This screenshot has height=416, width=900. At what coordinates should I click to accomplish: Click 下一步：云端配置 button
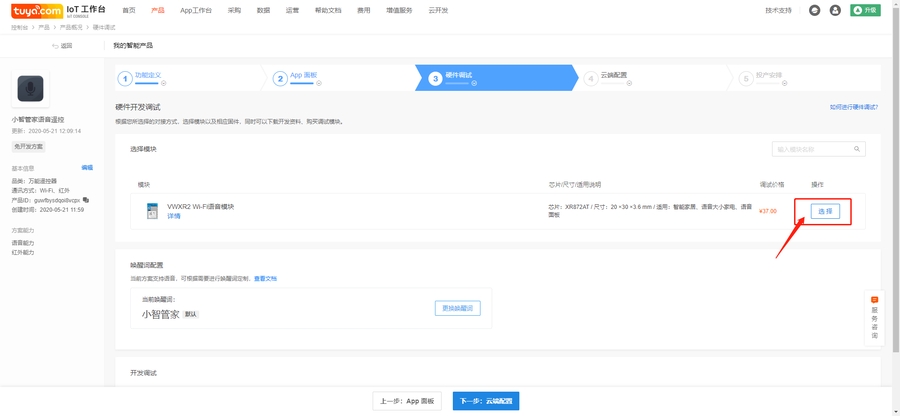485,401
